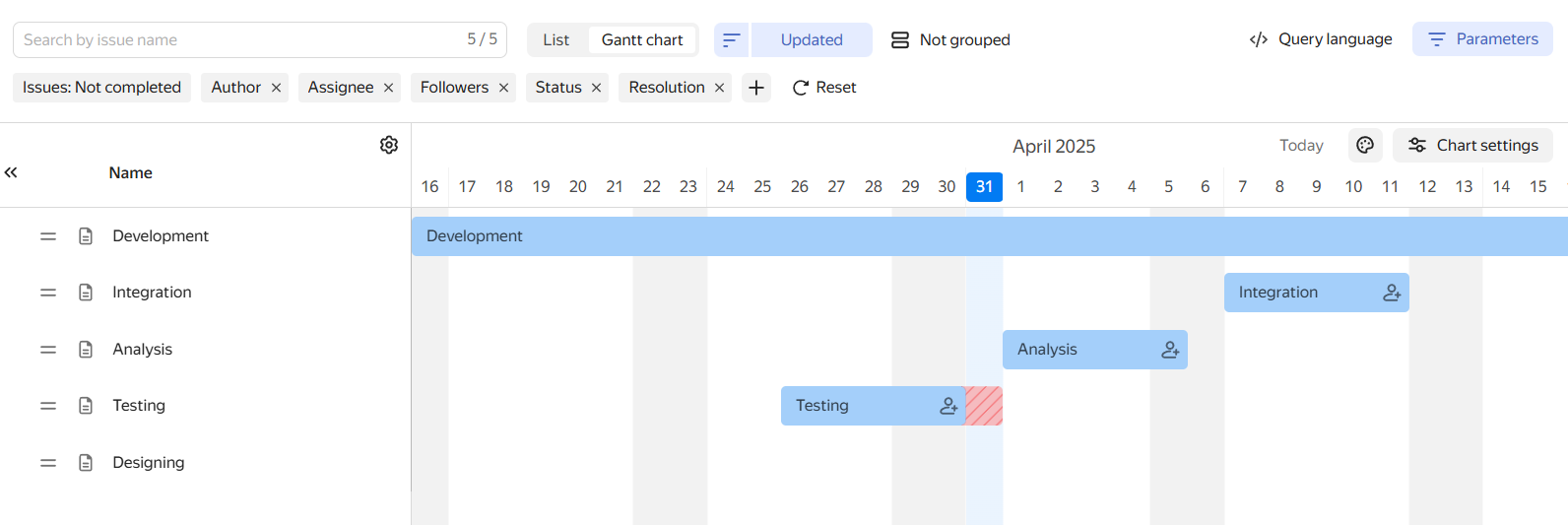Open the color palette icon near Today
The height and width of the screenshot is (525, 1568).
tap(1365, 146)
